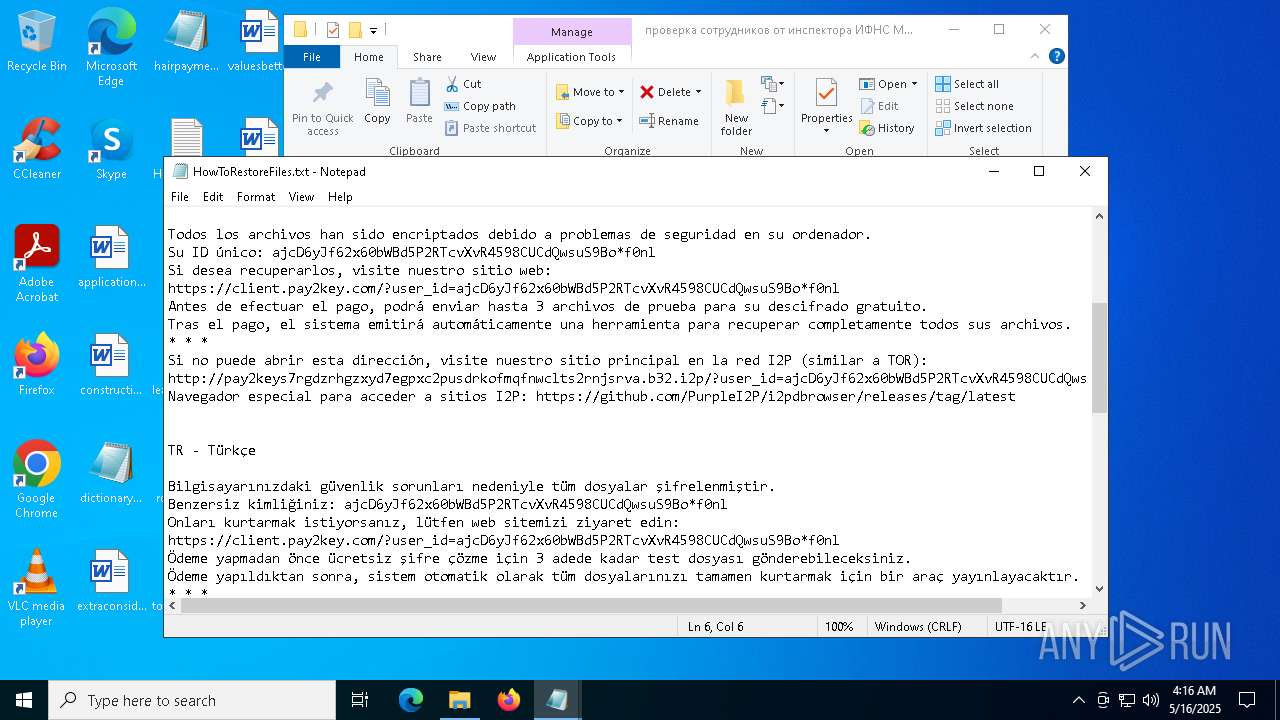Open the Application Tools tab
Image resolution: width=1280 pixels, height=720 pixels.
571,57
